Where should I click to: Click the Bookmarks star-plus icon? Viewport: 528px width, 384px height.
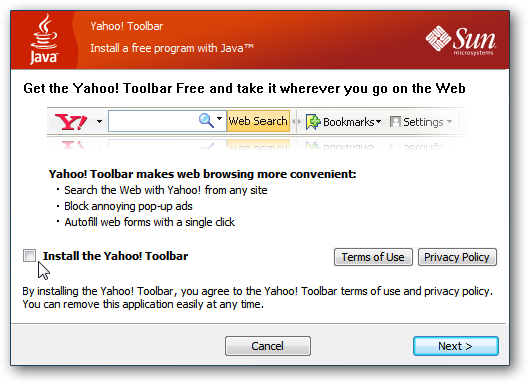point(313,122)
